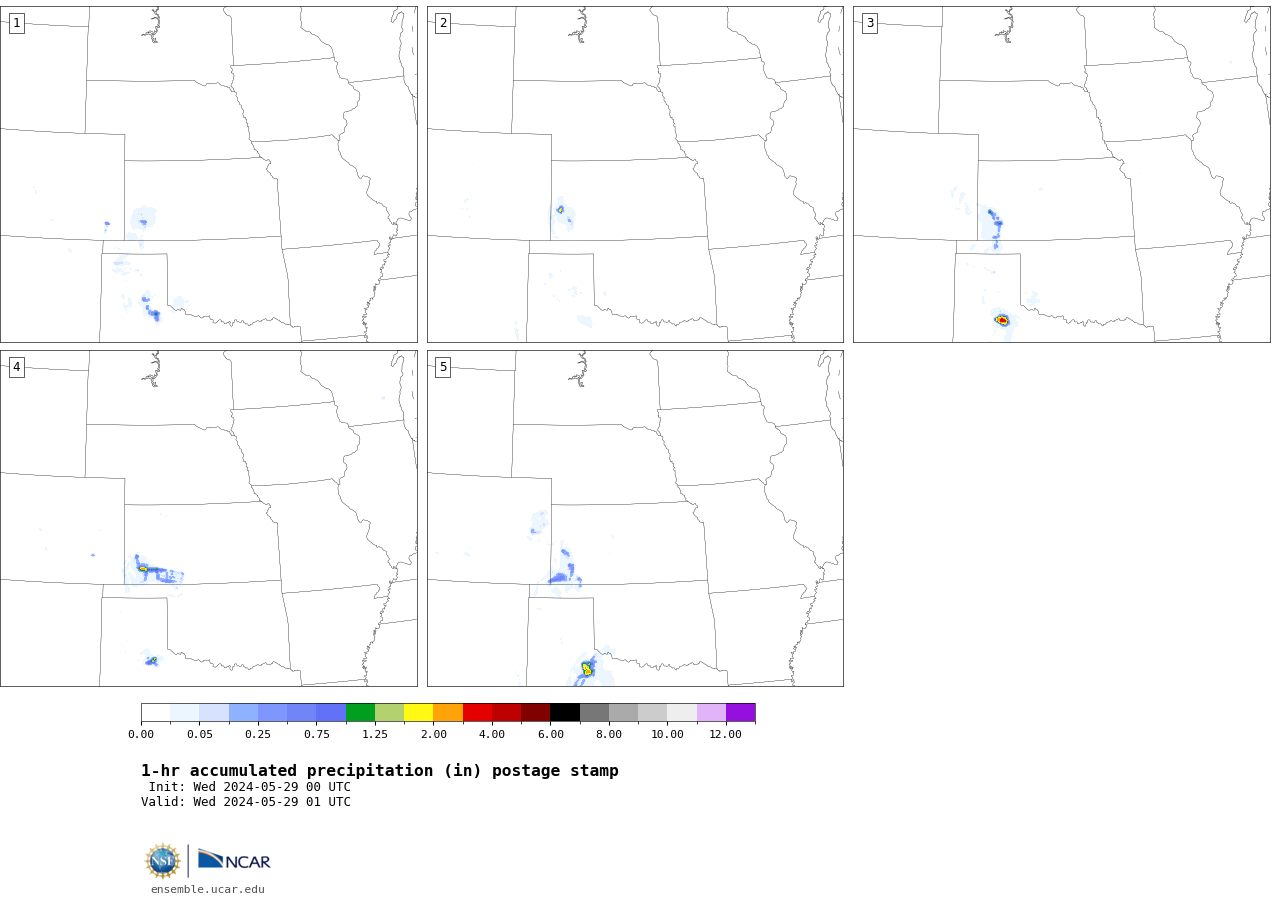Click the 0.00 color bar tick label
Viewport: 1280px width, 901px height.
pos(141,734)
